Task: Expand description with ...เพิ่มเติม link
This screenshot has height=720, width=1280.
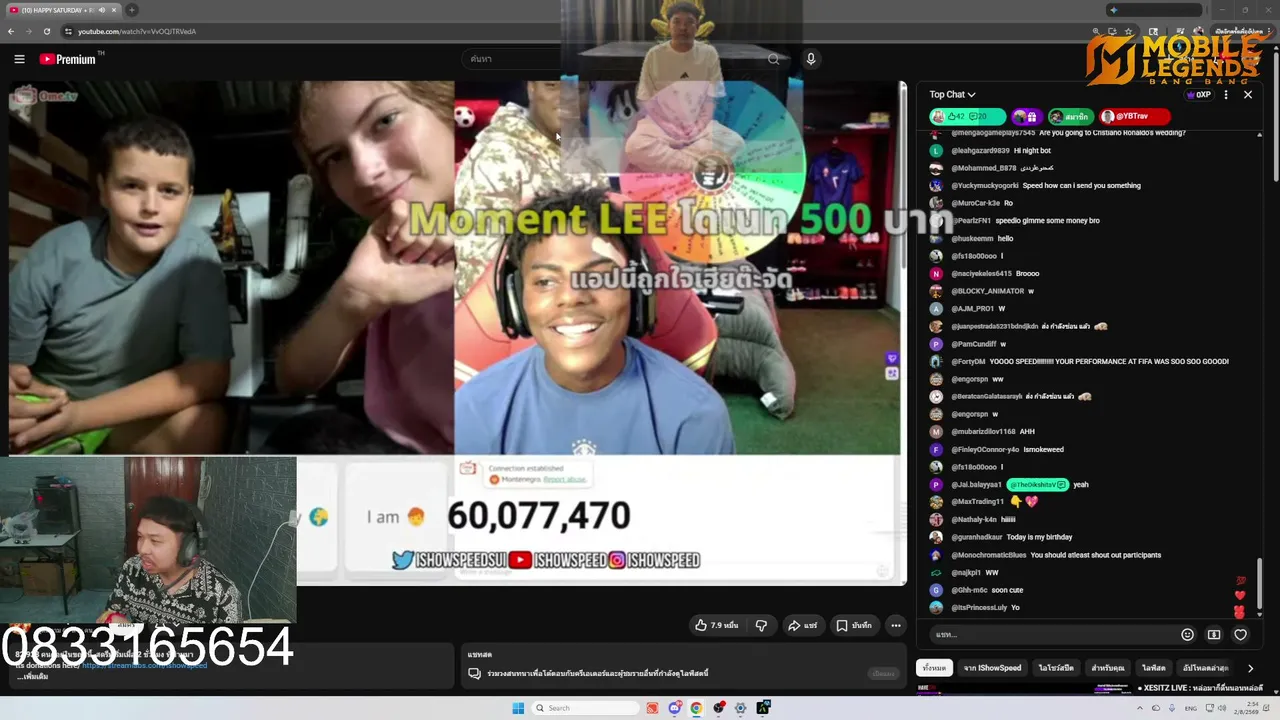Action: pyautogui.click(x=33, y=677)
